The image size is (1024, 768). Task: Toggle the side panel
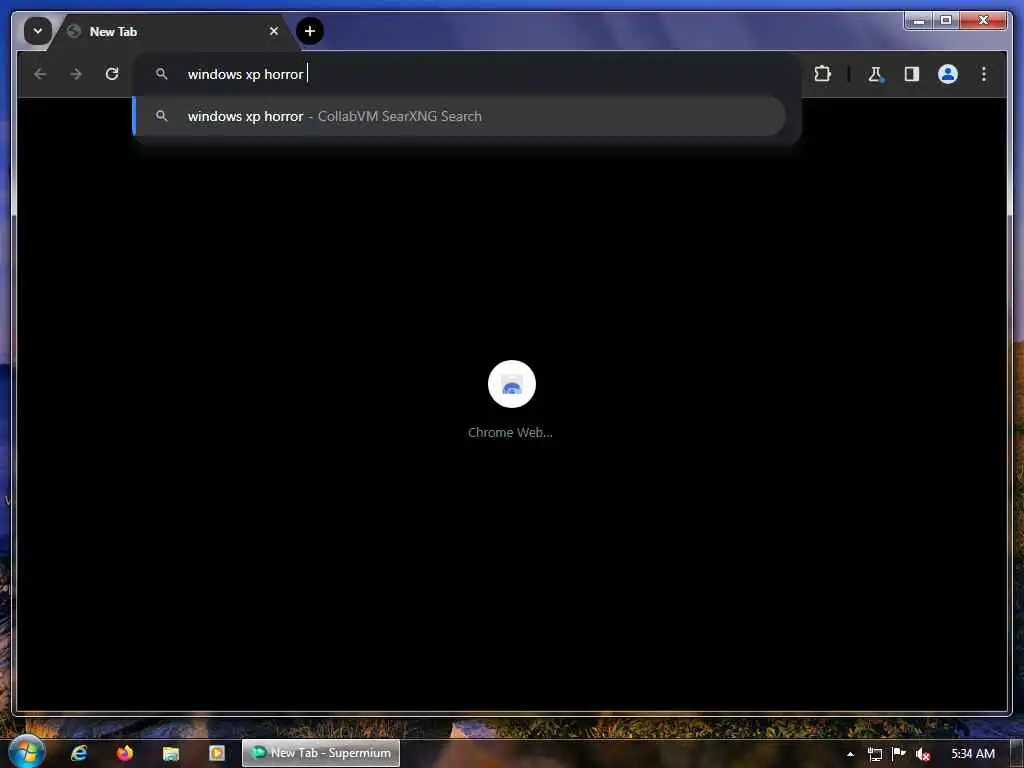click(x=912, y=74)
